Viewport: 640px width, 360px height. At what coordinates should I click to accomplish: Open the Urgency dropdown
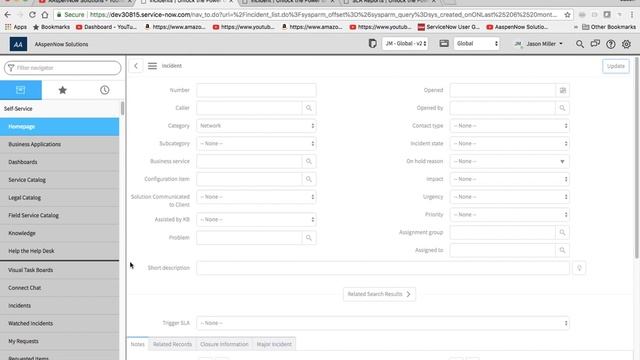coord(509,197)
